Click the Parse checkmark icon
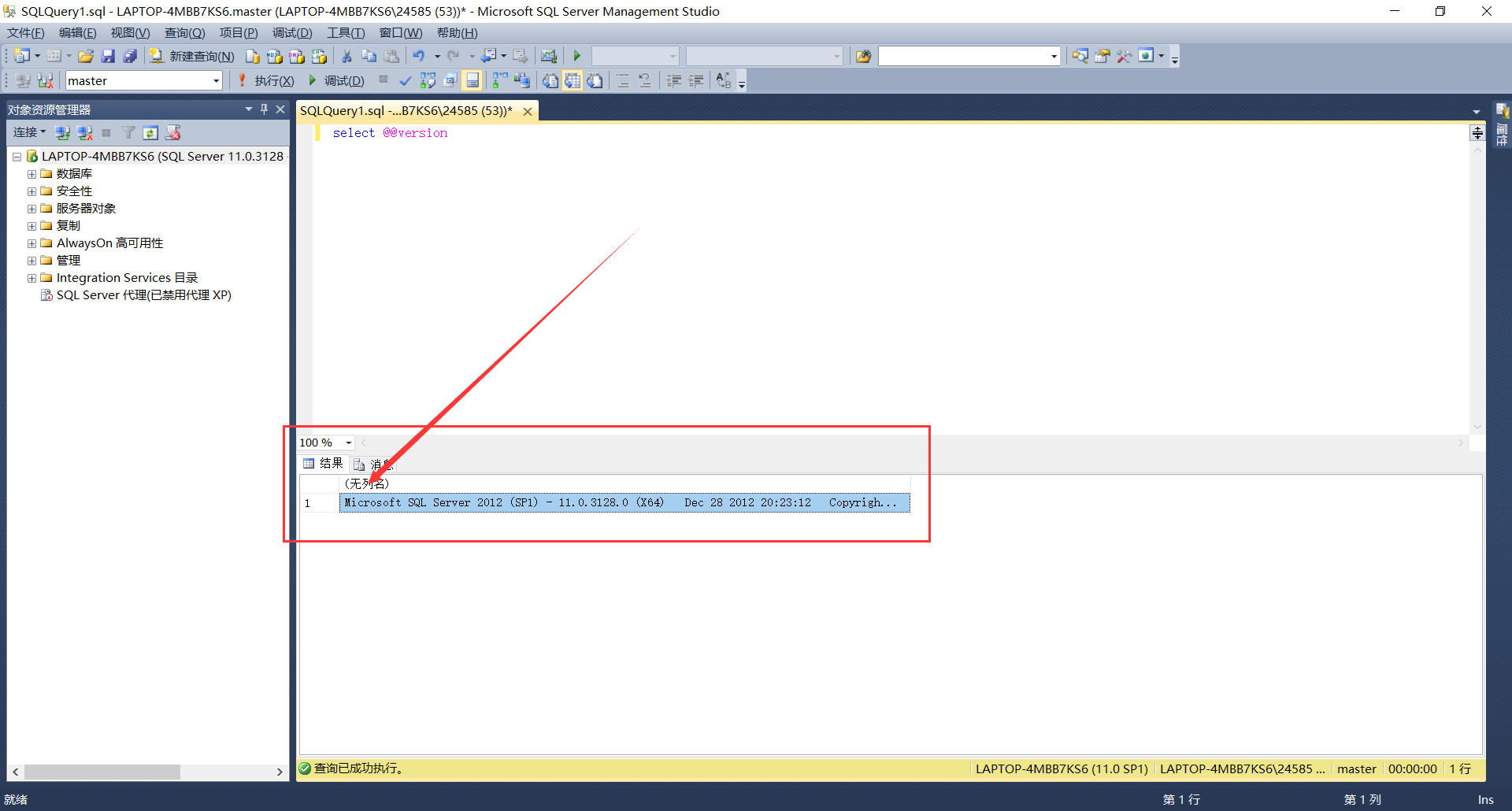 click(405, 80)
